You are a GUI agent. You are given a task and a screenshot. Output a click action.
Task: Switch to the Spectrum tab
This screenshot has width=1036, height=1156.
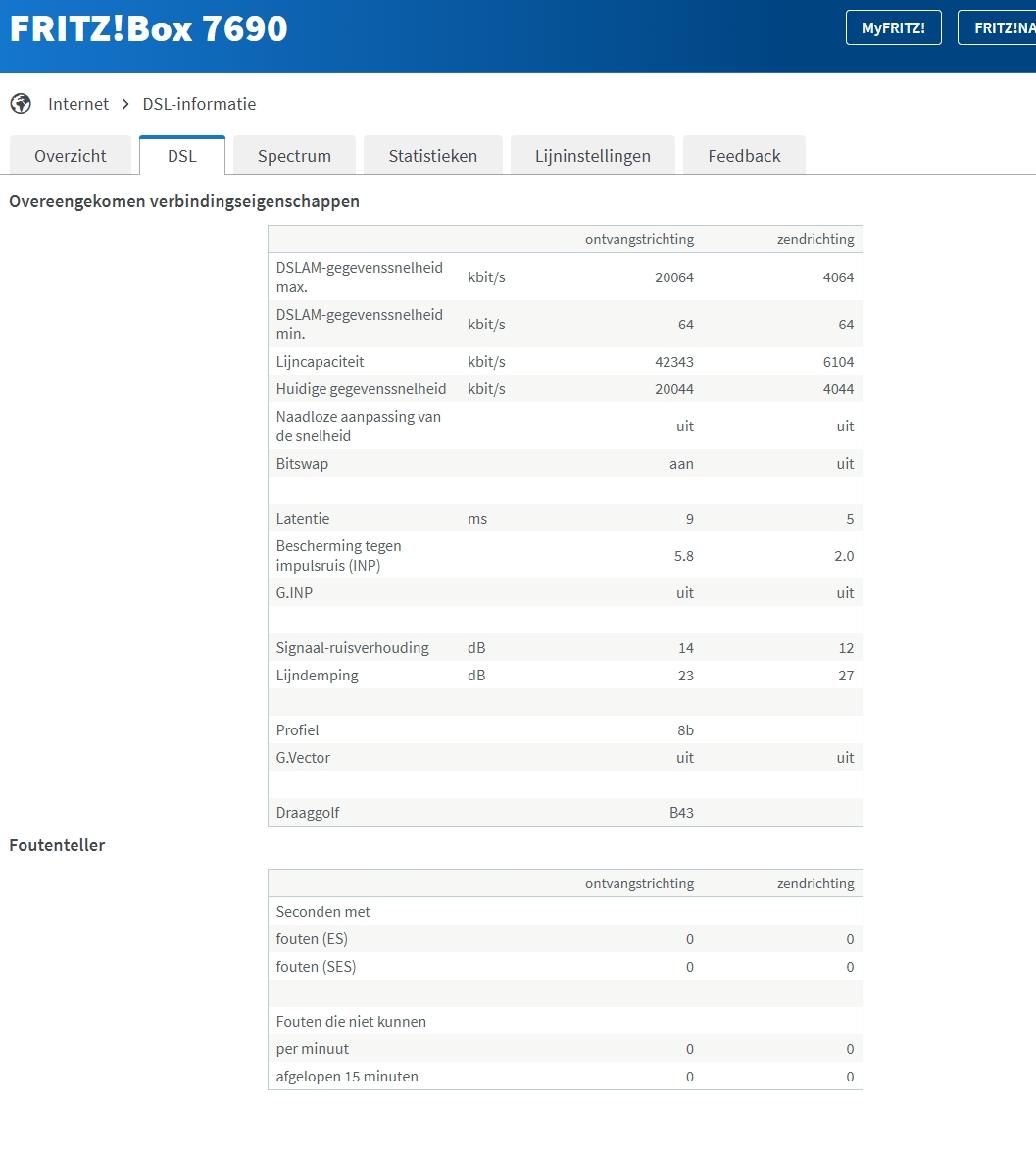[294, 156]
